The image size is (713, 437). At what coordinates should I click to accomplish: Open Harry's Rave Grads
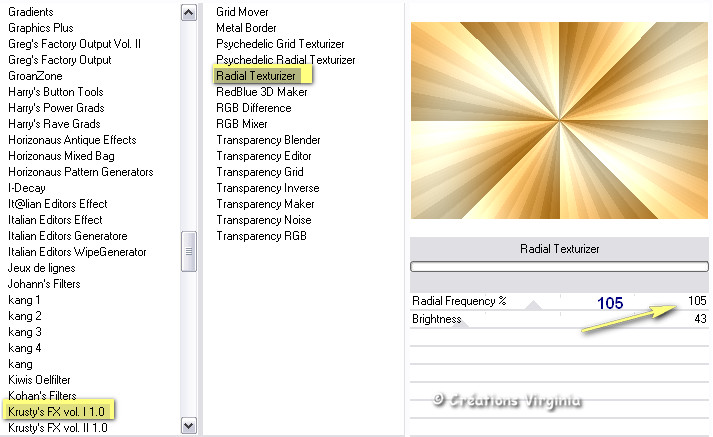pyautogui.click(x=54, y=124)
